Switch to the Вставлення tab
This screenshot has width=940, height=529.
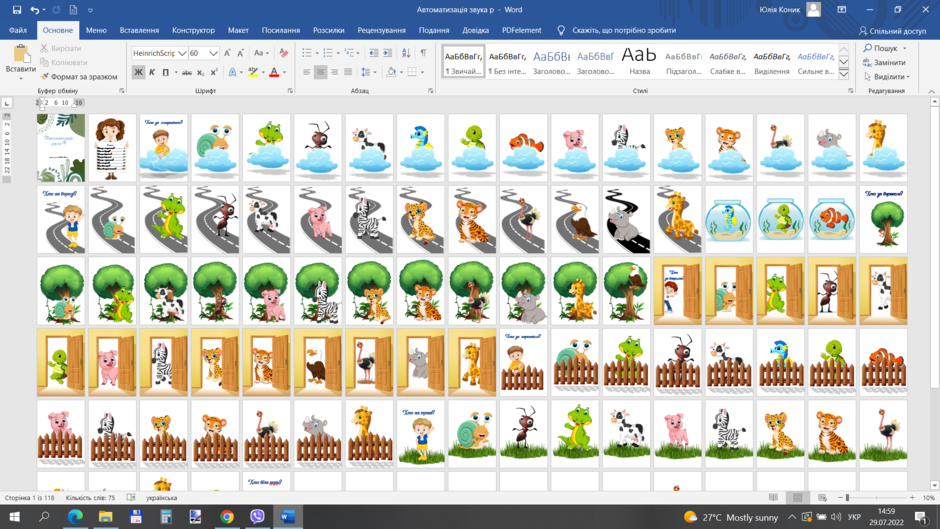click(139, 30)
